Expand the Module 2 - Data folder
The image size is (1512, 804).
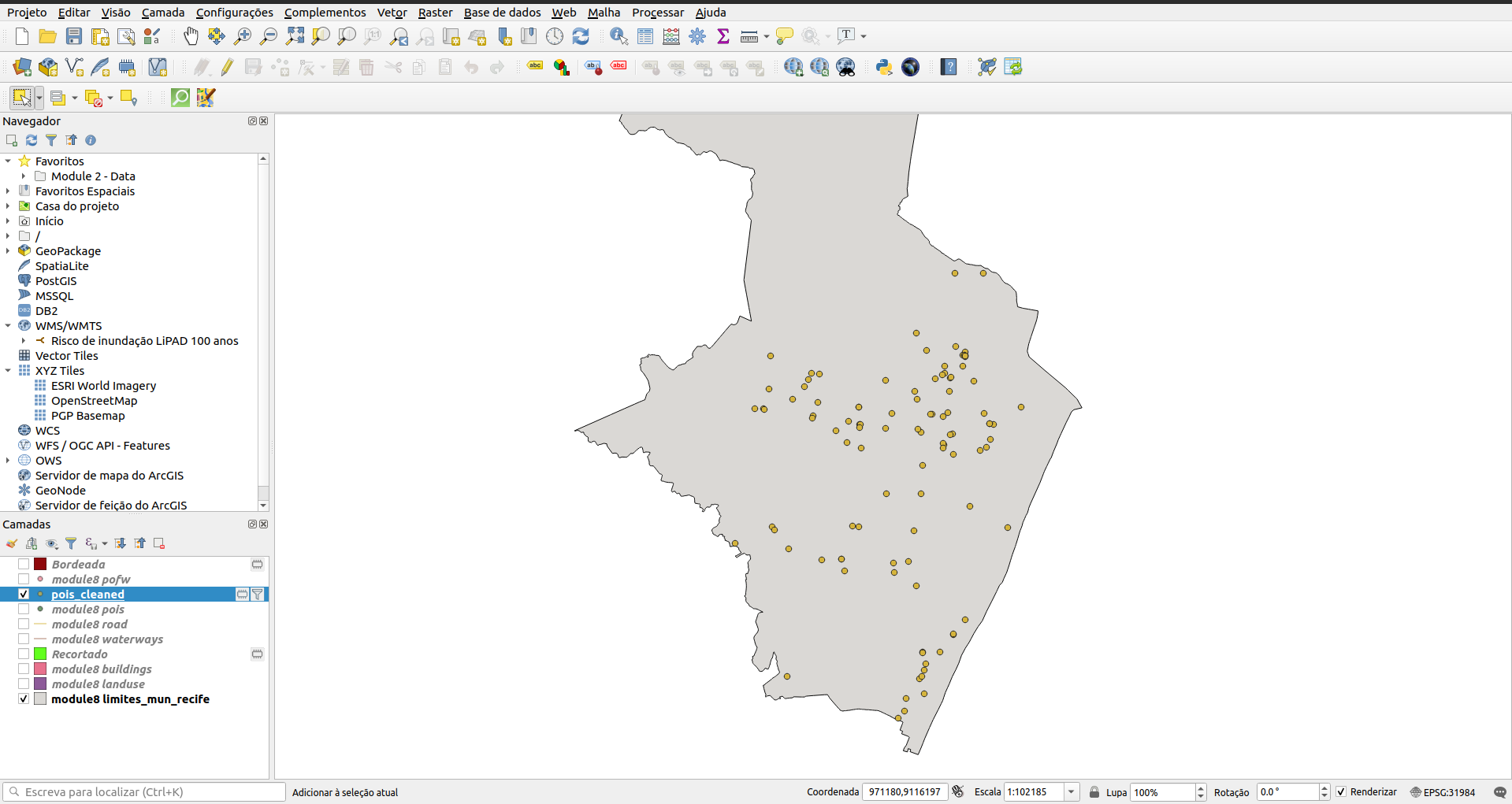[x=24, y=176]
